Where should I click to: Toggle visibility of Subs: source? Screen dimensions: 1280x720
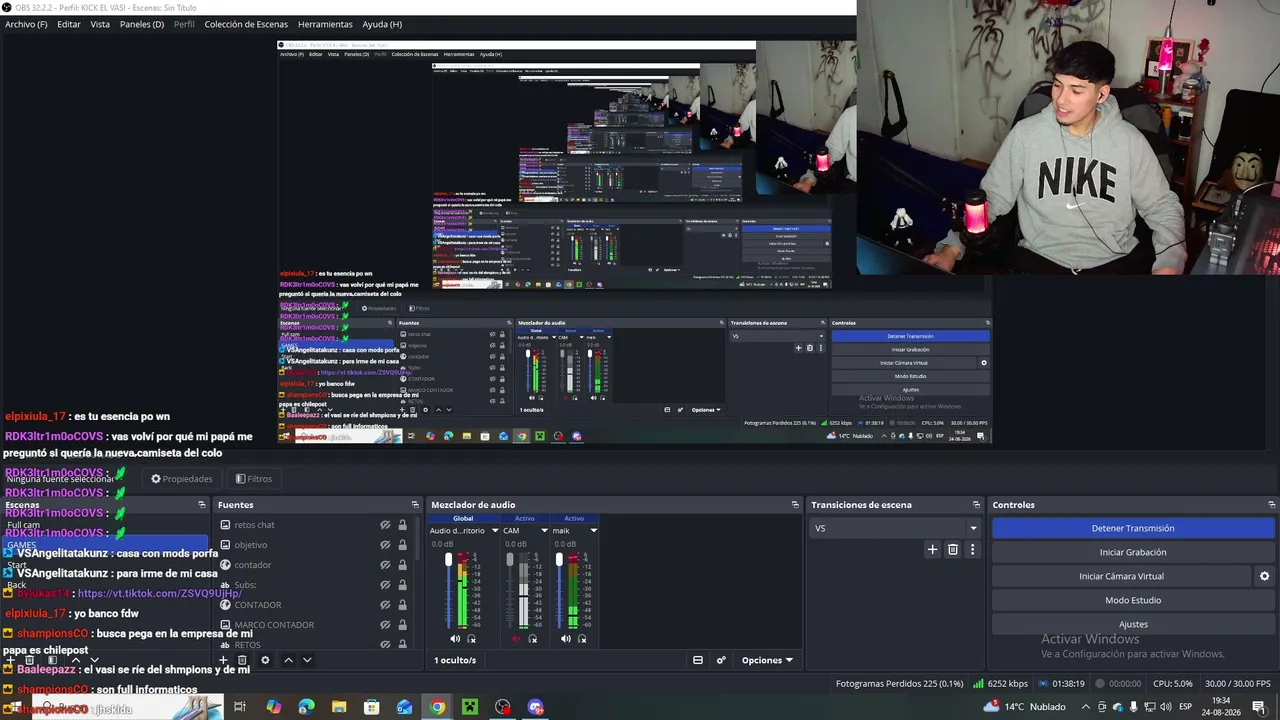point(385,585)
